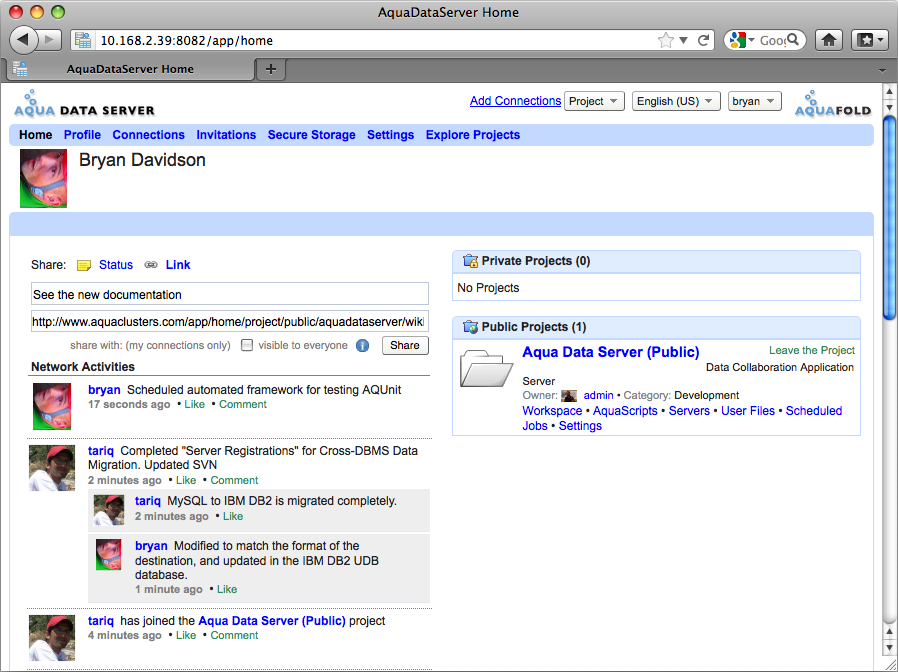The image size is (898, 672).
Task: Like tariq's MySQL to IBM DB2 comment
Action: point(233,516)
